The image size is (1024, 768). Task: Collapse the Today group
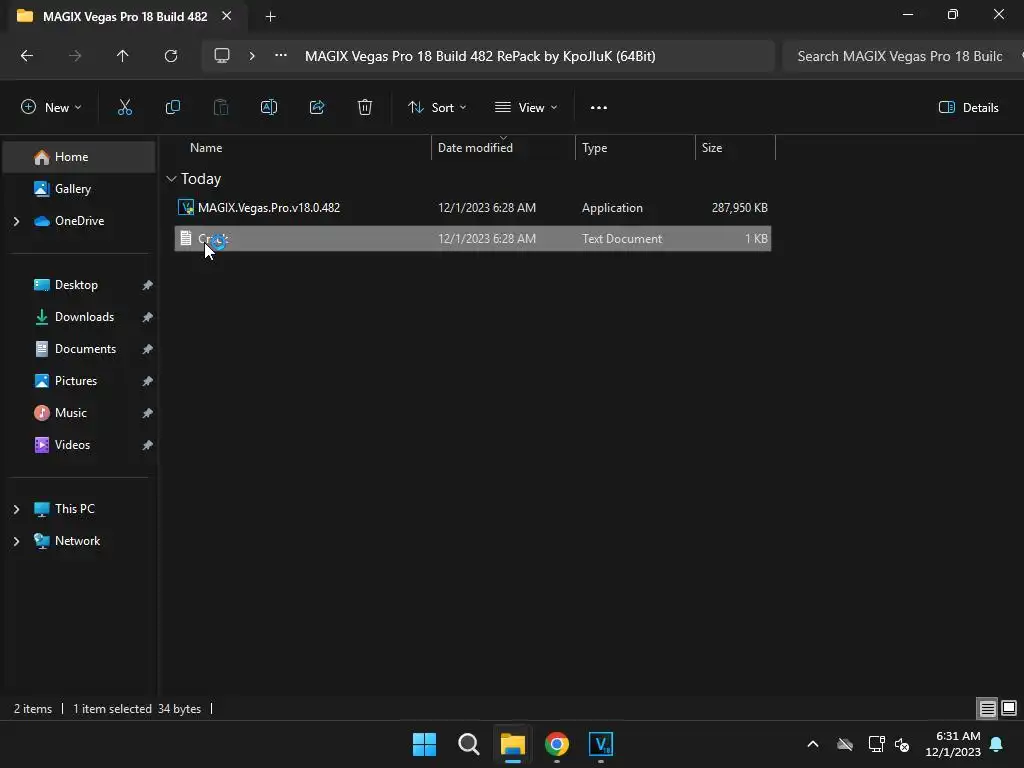point(171,178)
